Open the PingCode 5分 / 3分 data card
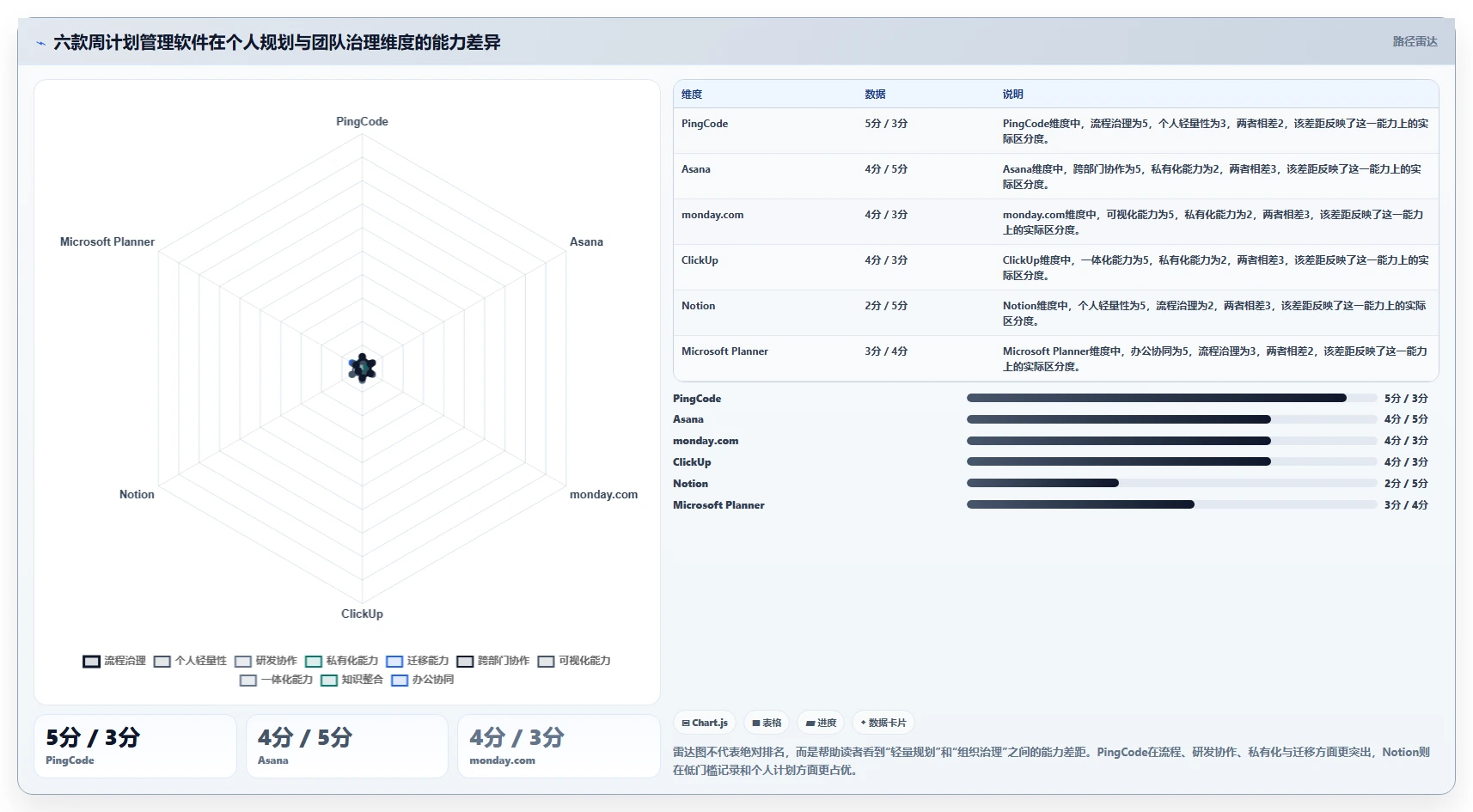This screenshot has height=812, width=1473. click(x=135, y=746)
